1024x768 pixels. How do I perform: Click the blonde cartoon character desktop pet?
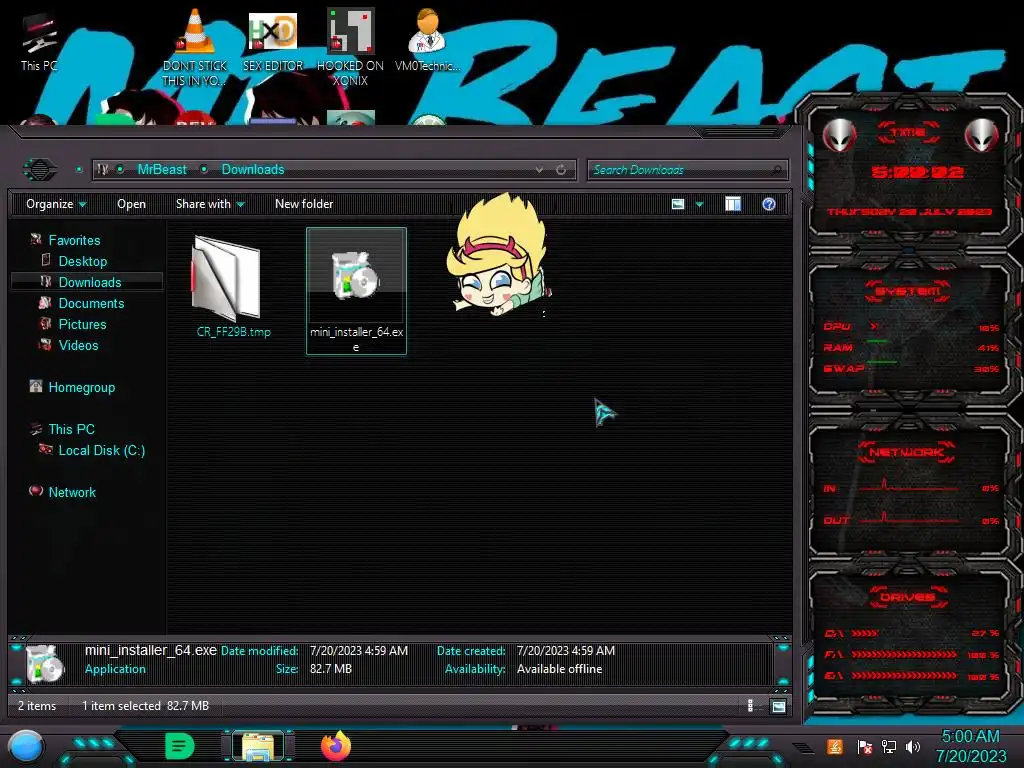point(500,255)
